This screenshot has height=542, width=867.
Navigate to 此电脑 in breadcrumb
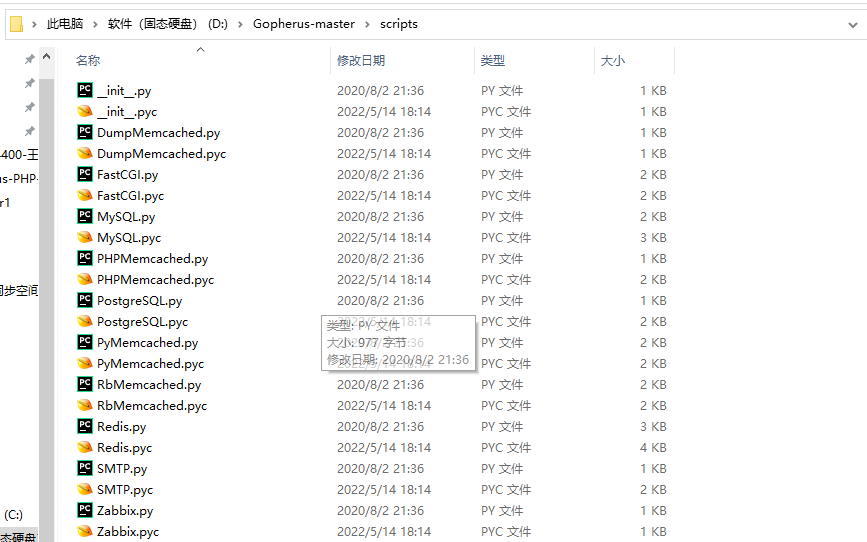coord(65,24)
